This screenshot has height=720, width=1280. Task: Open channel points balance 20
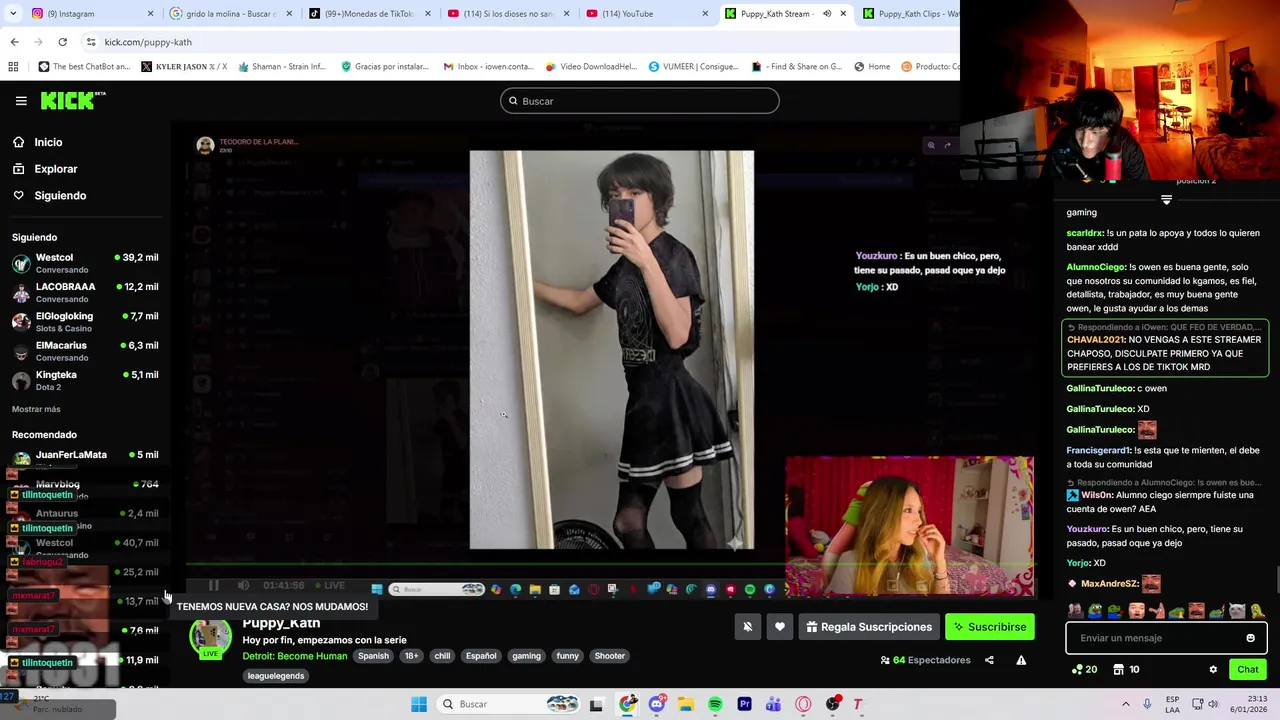pos(1084,670)
